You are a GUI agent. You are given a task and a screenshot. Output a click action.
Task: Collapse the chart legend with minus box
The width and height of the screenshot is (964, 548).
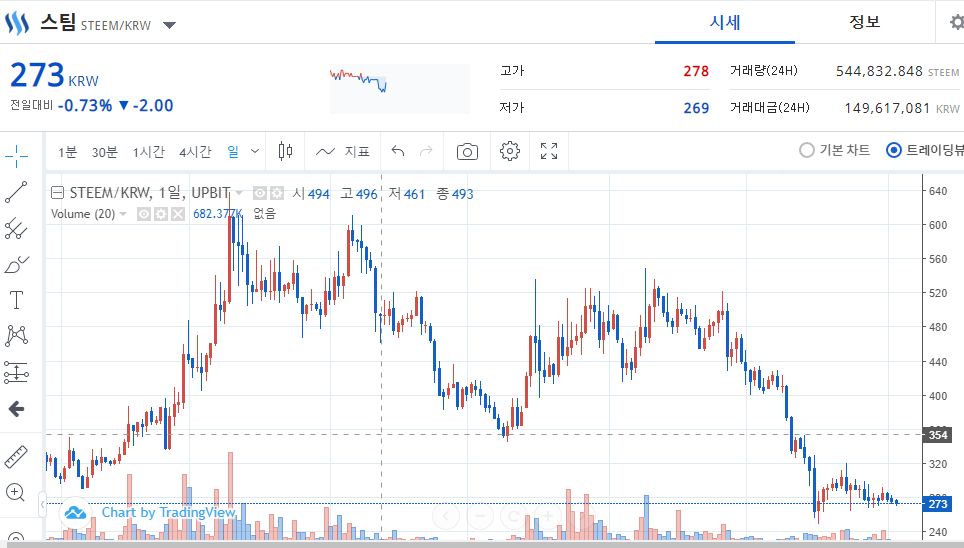(x=57, y=193)
